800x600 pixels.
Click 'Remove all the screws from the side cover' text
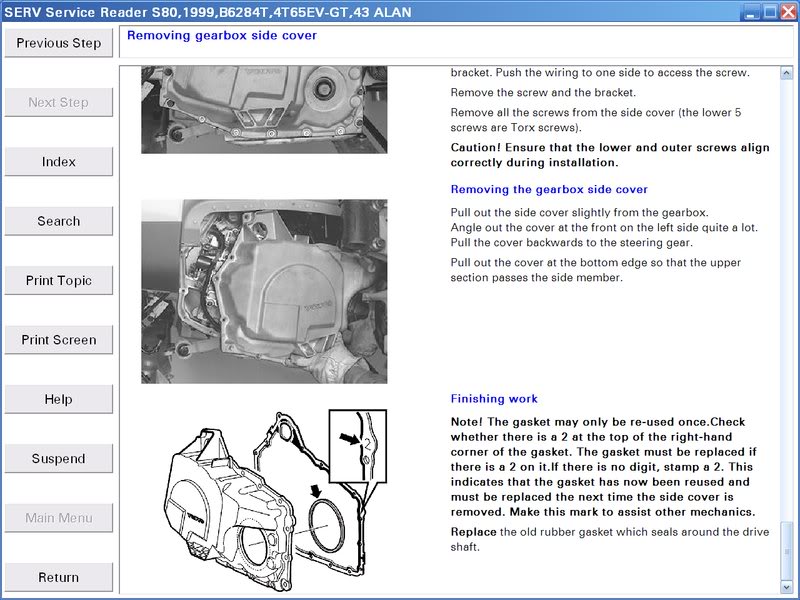(596, 120)
